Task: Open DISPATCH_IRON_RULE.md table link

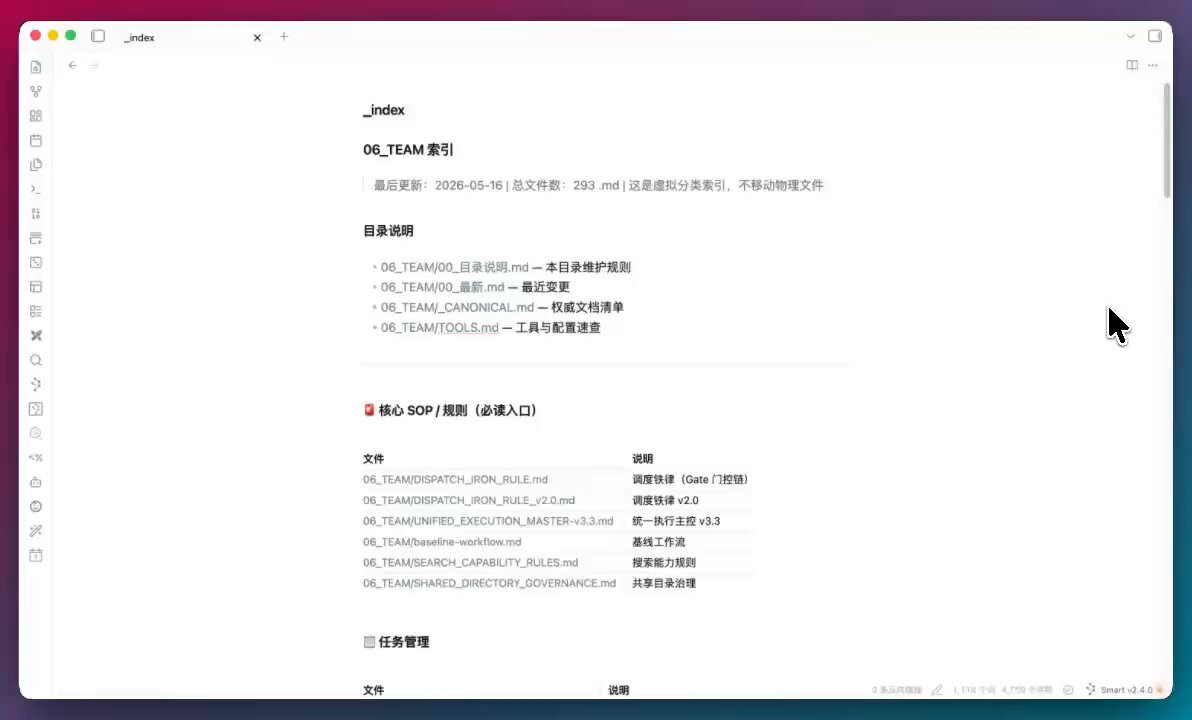Action: click(455, 480)
